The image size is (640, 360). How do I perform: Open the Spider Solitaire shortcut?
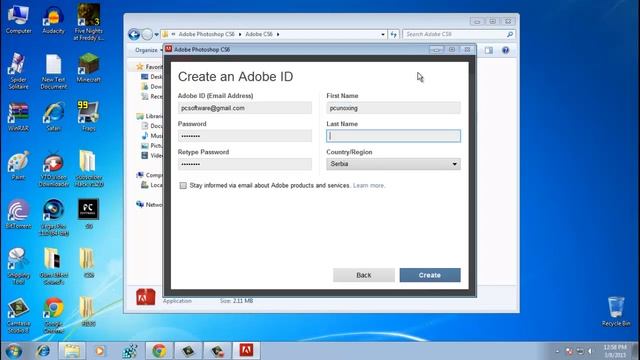(x=18, y=71)
